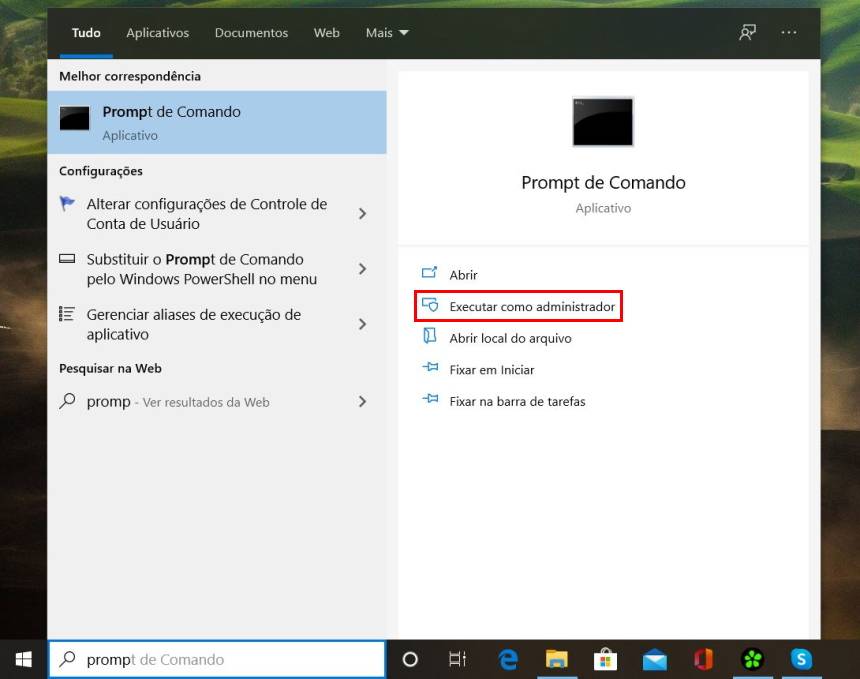
Task: Open Task View on the taskbar
Action: click(457, 659)
